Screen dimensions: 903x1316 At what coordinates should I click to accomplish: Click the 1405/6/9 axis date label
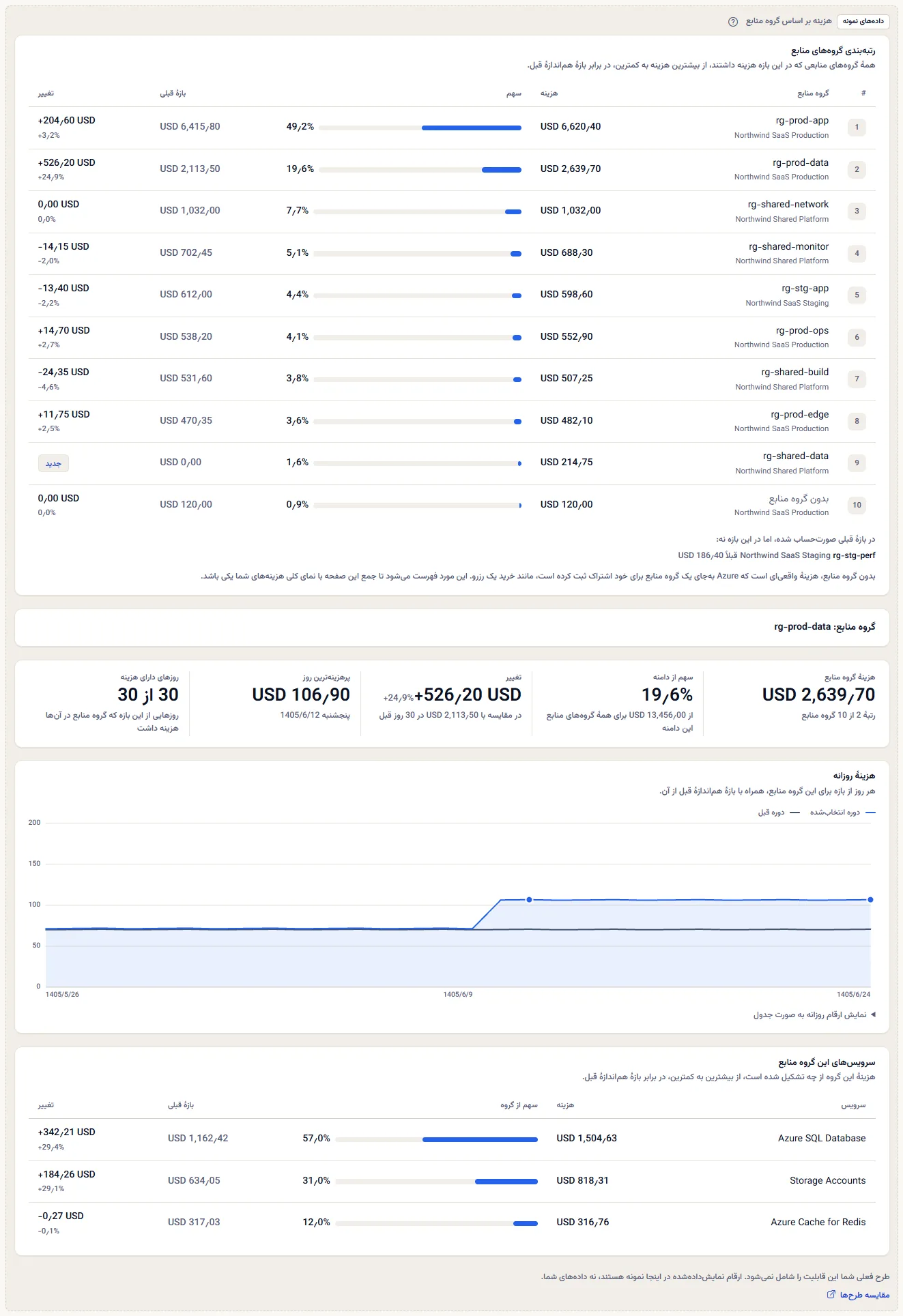tap(458, 995)
